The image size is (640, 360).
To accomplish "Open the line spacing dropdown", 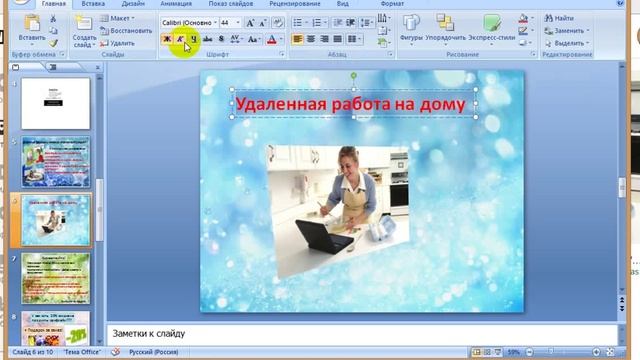I will (x=366, y=22).
